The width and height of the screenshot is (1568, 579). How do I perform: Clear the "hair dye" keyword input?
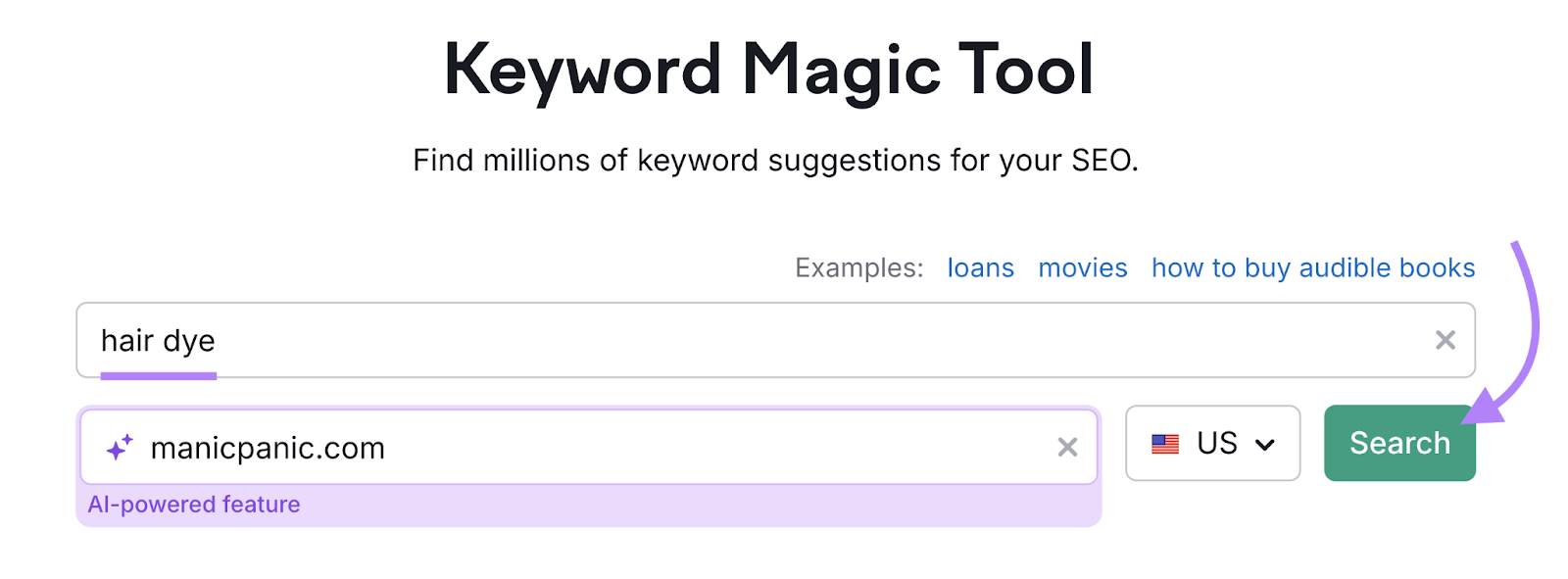click(x=1445, y=340)
